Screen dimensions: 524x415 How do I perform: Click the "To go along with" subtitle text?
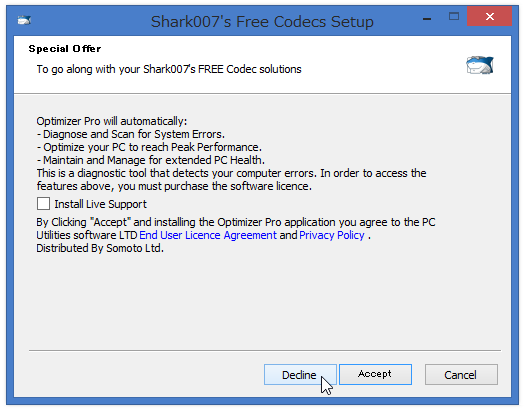[169, 69]
